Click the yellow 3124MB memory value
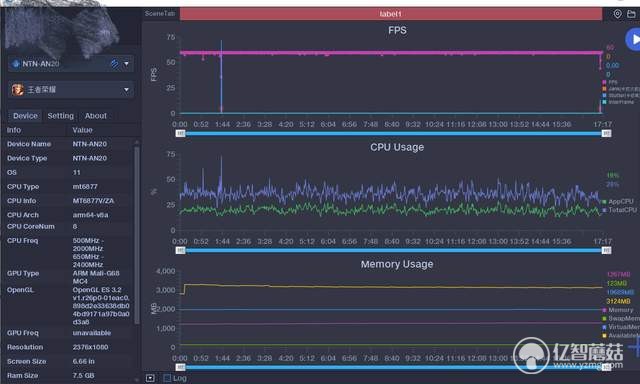640x384 pixels. (618, 301)
